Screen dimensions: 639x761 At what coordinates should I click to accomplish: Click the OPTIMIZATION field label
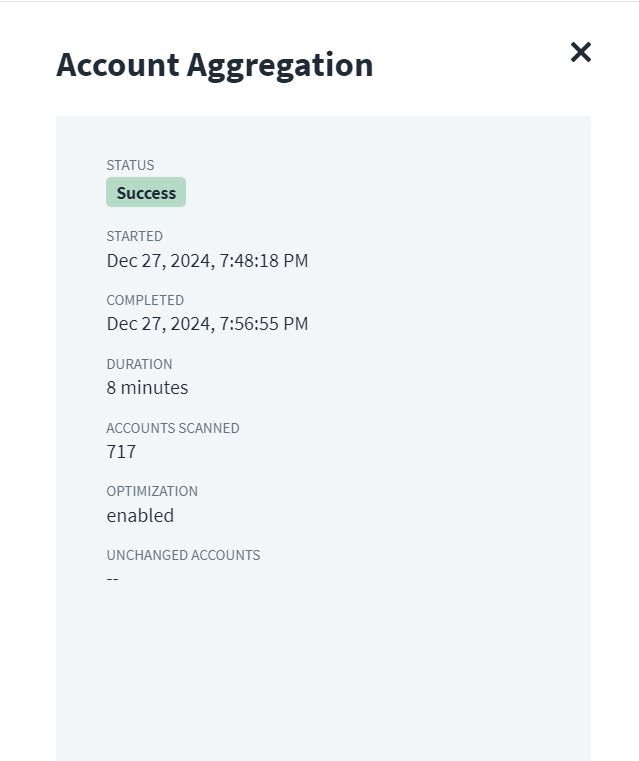pyautogui.click(x=152, y=491)
